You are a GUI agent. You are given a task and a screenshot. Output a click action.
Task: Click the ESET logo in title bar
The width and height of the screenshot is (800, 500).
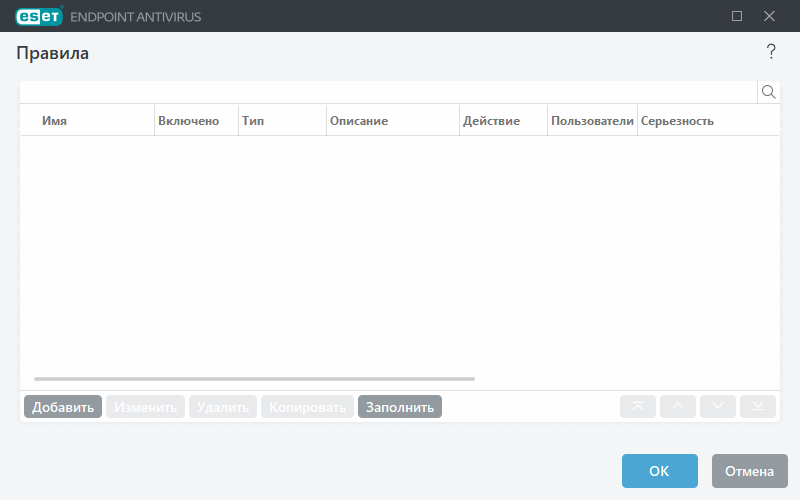point(40,16)
